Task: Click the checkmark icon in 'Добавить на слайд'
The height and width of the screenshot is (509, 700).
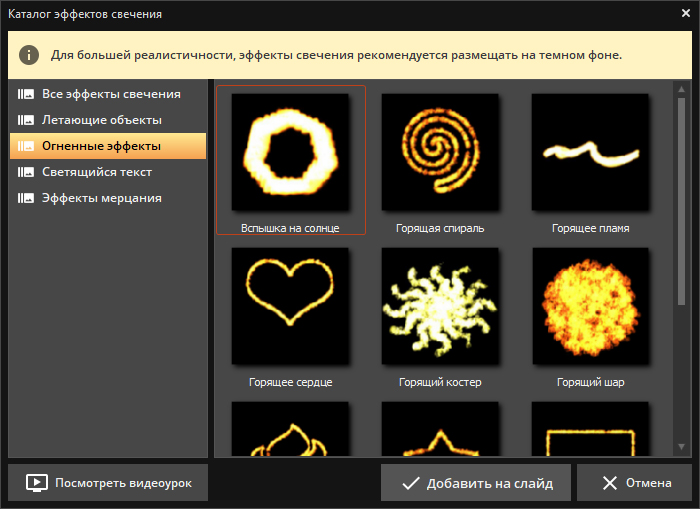Action: [411, 483]
